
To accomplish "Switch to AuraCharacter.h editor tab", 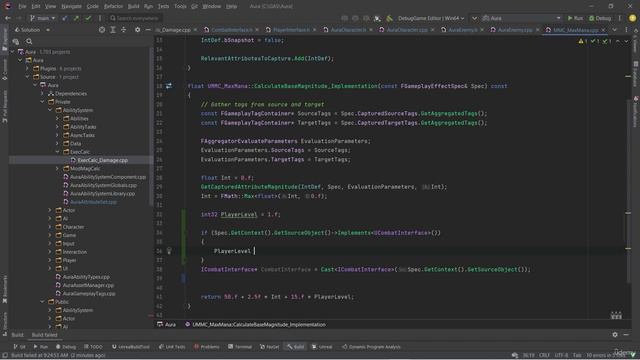I will click(348, 30).
